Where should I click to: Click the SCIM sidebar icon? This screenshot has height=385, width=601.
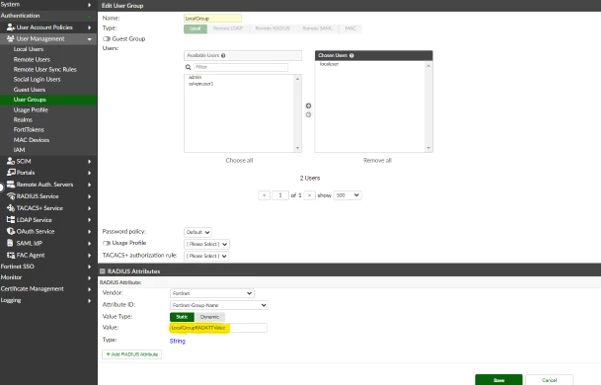coord(11,161)
